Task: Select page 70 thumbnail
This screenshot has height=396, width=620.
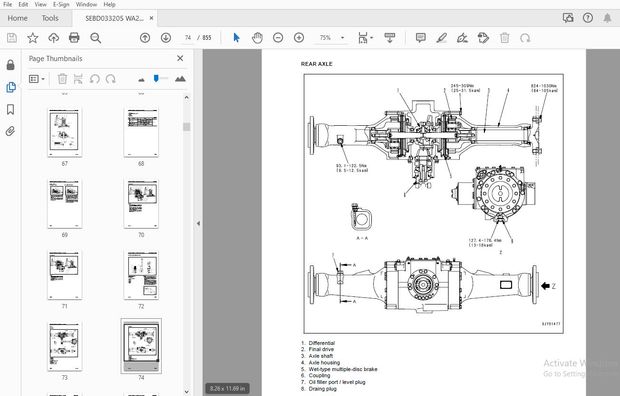Action: [x=141, y=204]
